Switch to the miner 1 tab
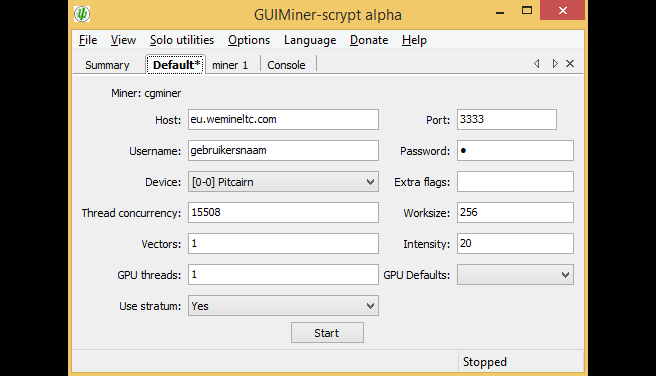This screenshot has height=376, width=656. click(230, 65)
